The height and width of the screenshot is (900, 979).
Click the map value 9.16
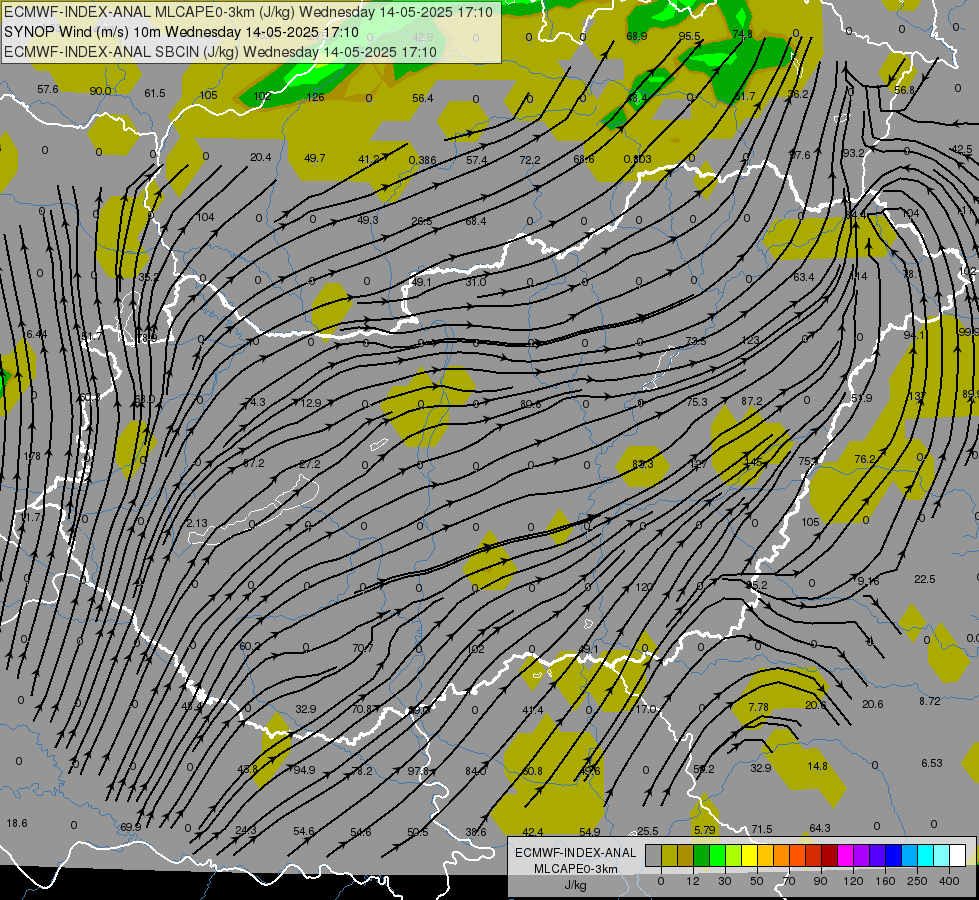[x=868, y=581]
